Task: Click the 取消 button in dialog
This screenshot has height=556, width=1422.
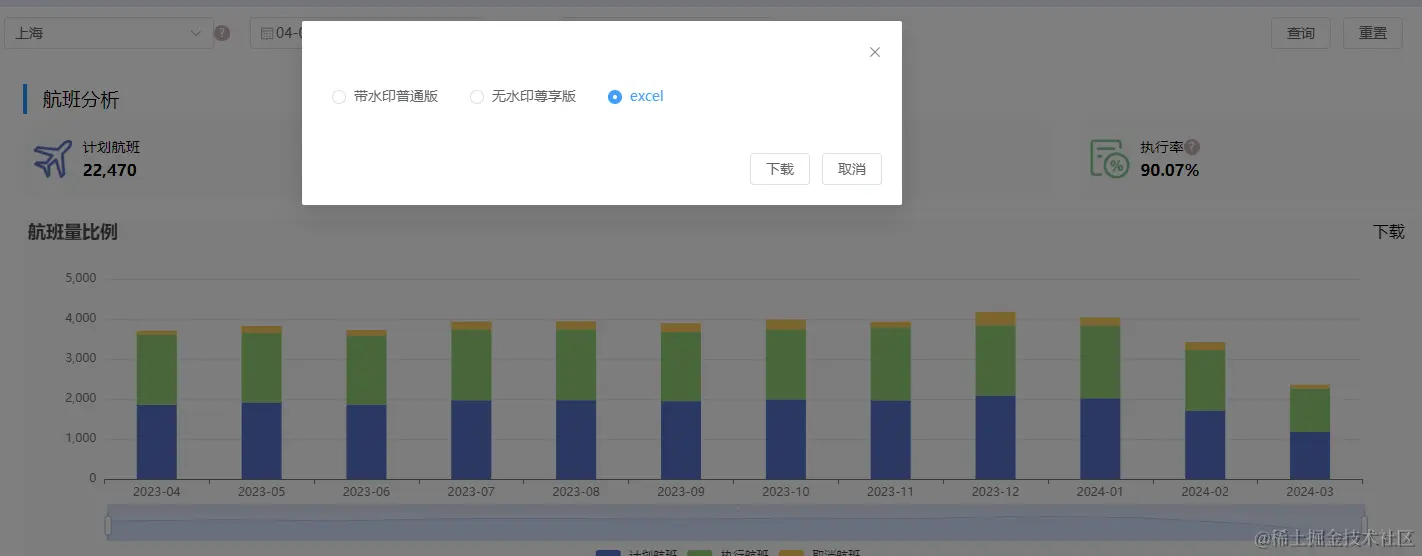Action: pyautogui.click(x=852, y=169)
